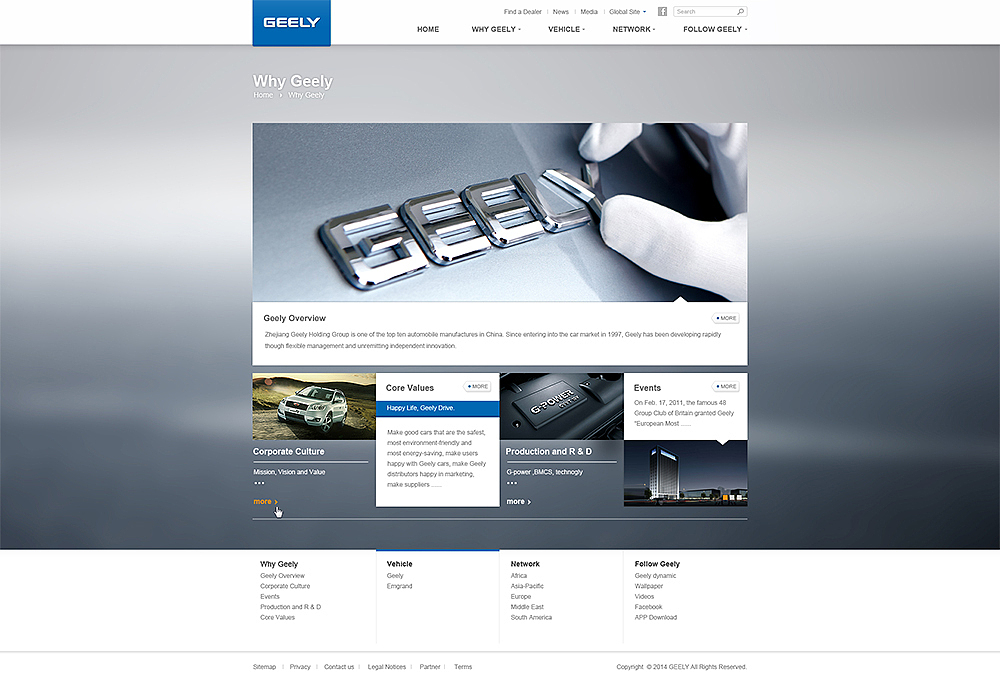Viewport: 1000px width, 691px height.
Task: Open the Legal Notices link
Action: tap(386, 667)
